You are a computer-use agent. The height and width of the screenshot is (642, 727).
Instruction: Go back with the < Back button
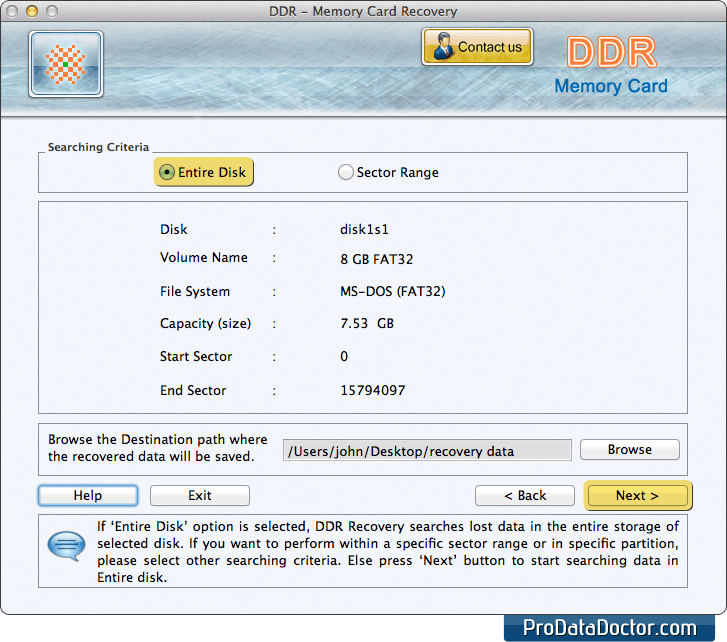coord(525,496)
